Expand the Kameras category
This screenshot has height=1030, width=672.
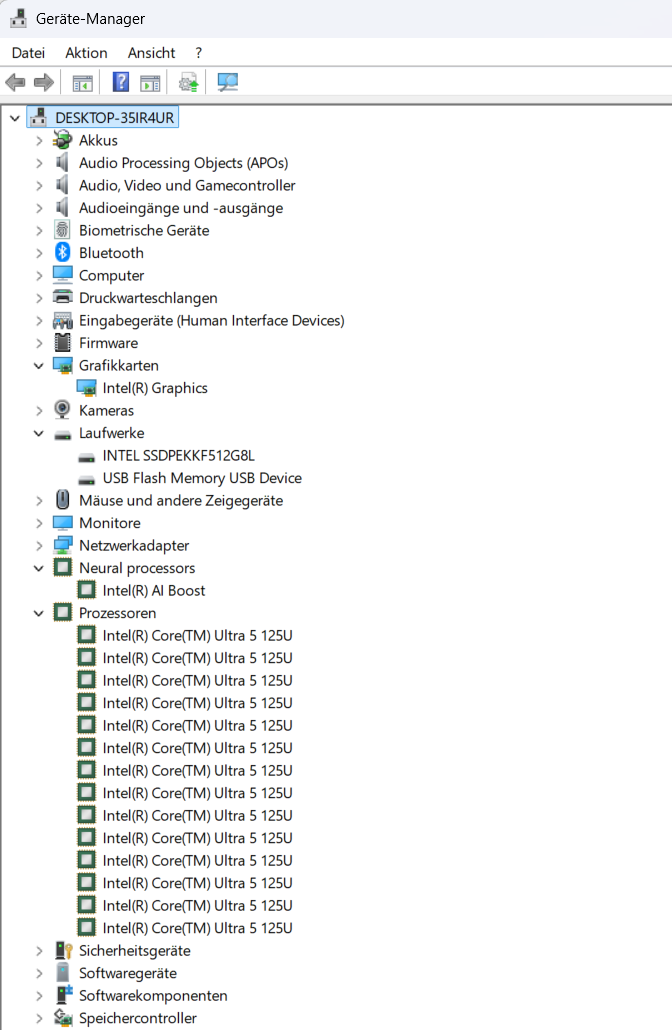click(x=39, y=411)
